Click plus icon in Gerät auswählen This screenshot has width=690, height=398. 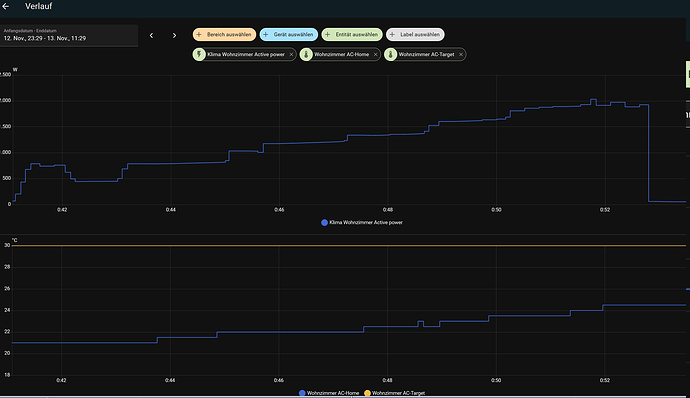coord(265,34)
